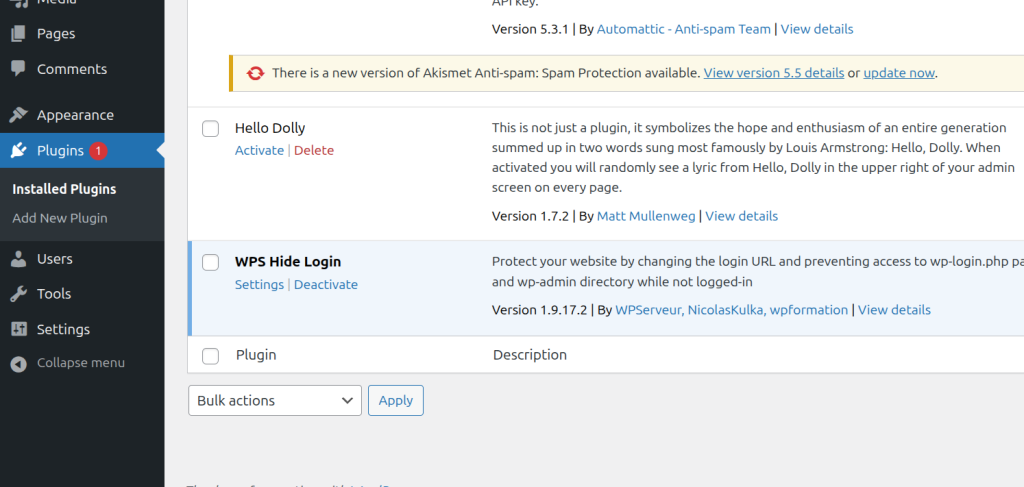Open Installed Plugins submenu item

point(64,189)
